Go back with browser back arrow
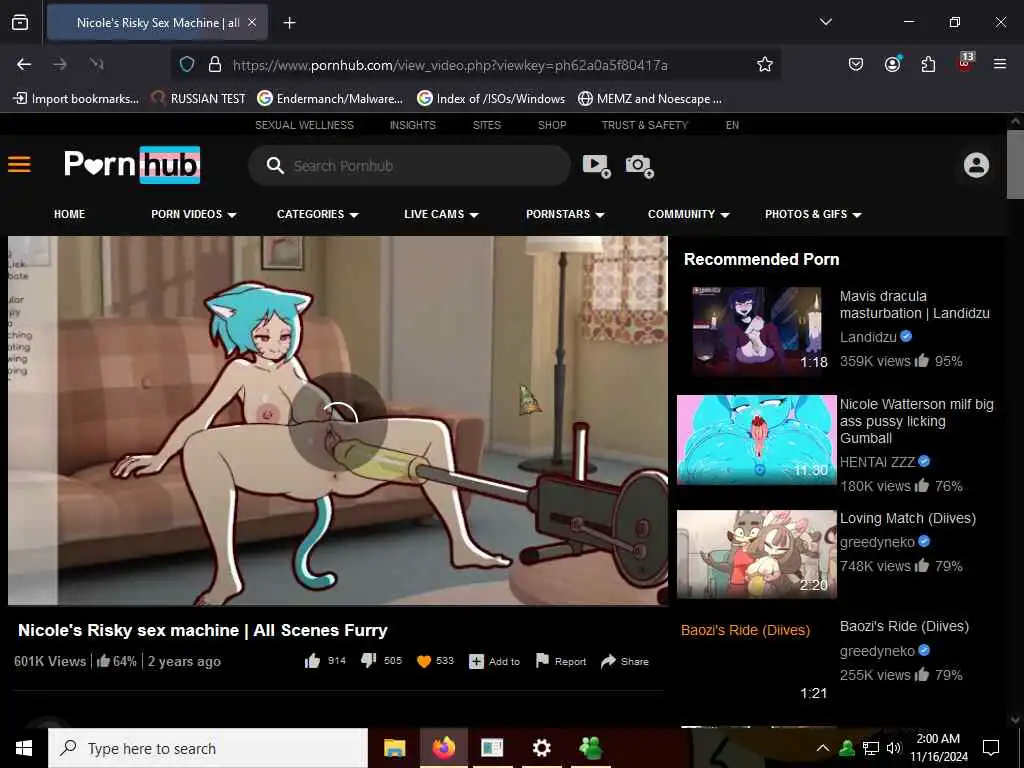 click(24, 64)
